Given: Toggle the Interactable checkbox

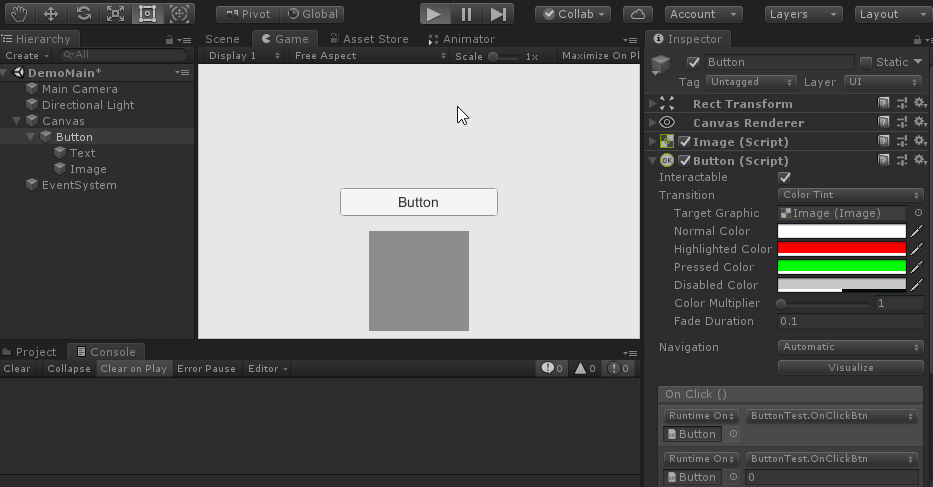Looking at the screenshot, I should point(784,177).
